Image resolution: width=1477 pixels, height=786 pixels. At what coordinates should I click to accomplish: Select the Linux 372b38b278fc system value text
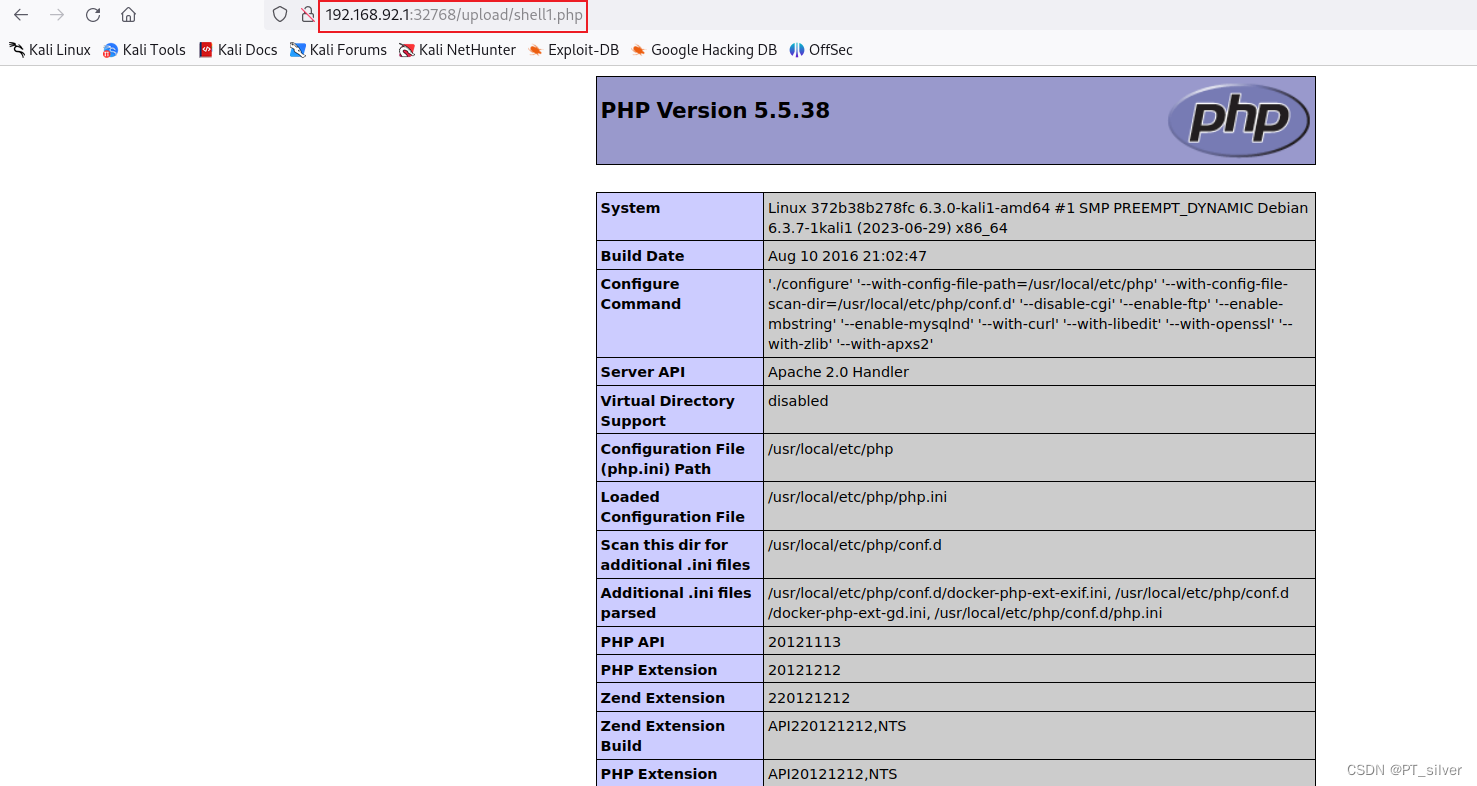[x=1038, y=218]
